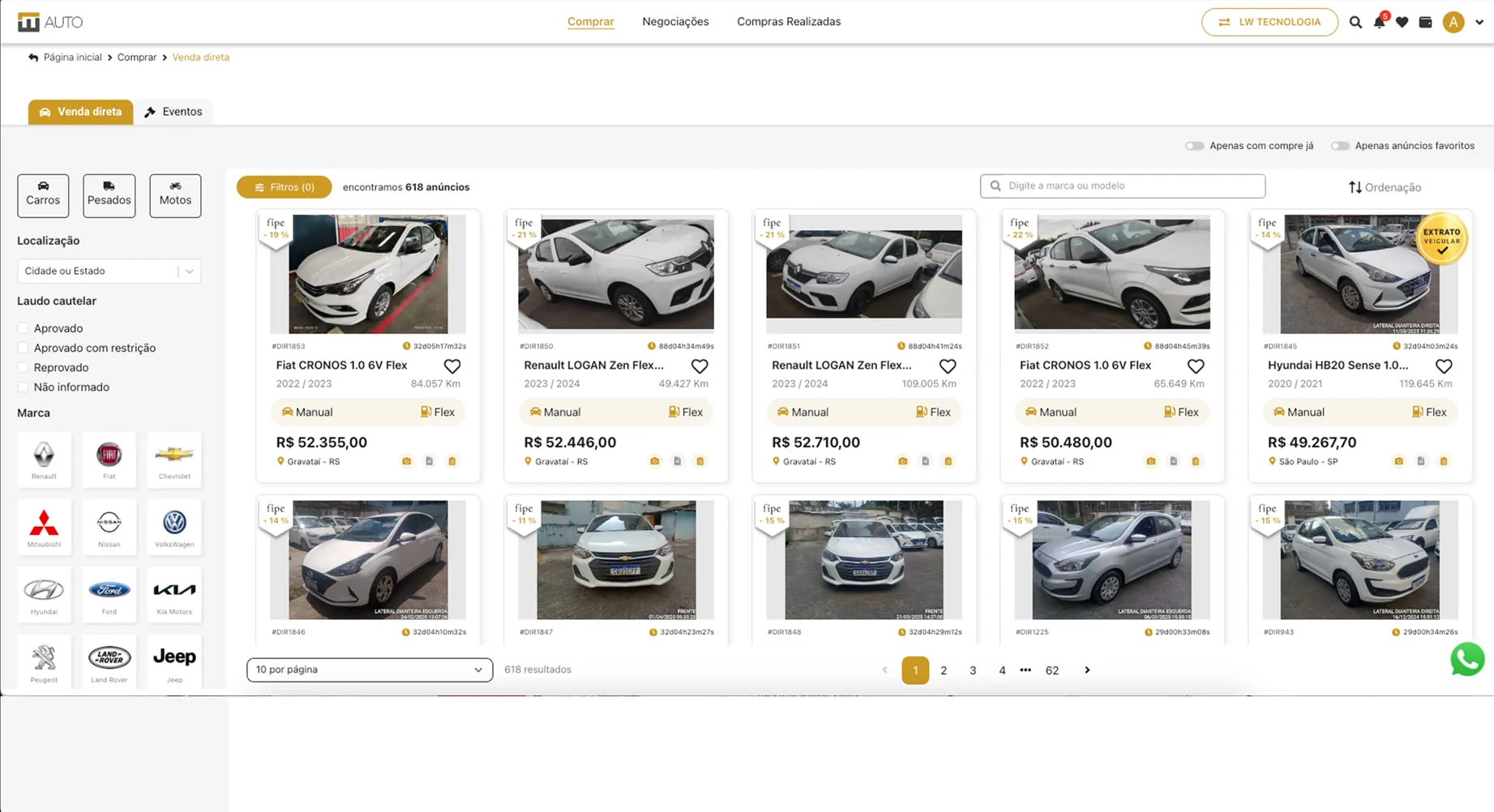Filter by Nissan brand logo
This screenshot has height=812, width=1494.
click(x=109, y=528)
